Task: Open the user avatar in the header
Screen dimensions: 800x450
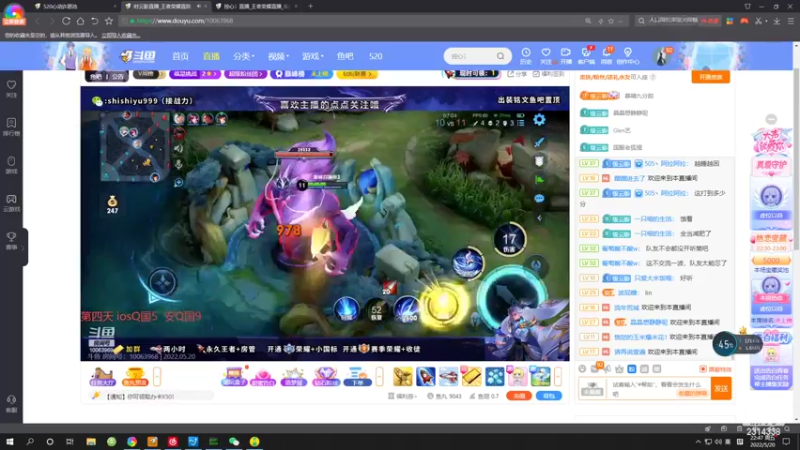Action: (662, 56)
